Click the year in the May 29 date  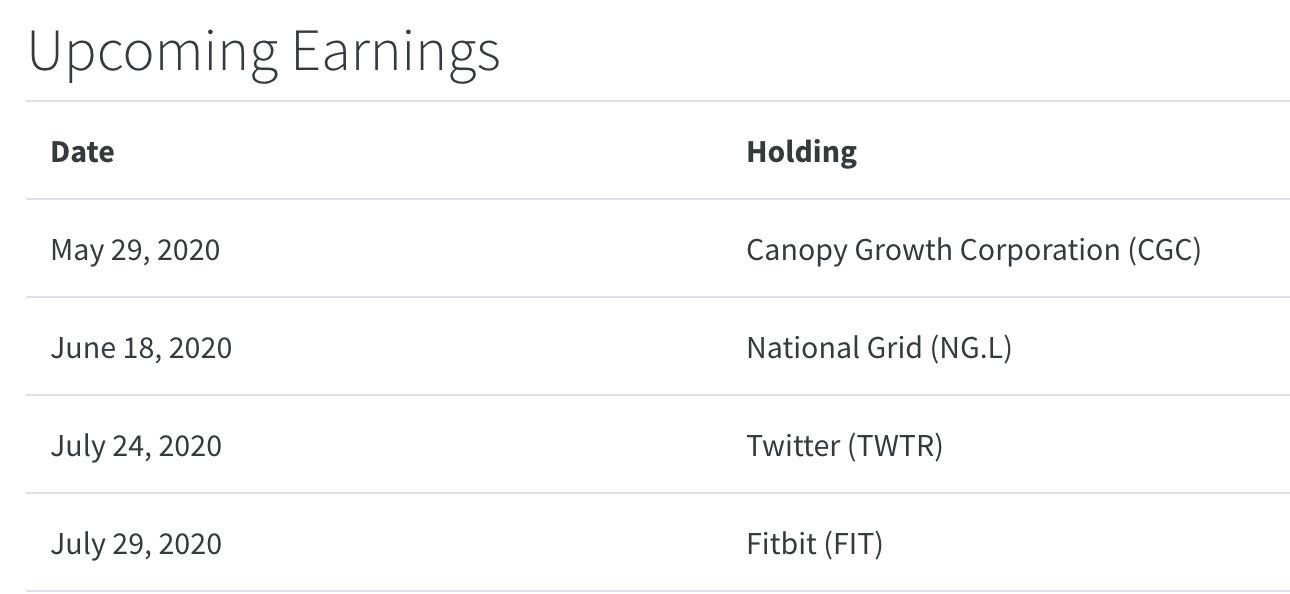pos(188,249)
